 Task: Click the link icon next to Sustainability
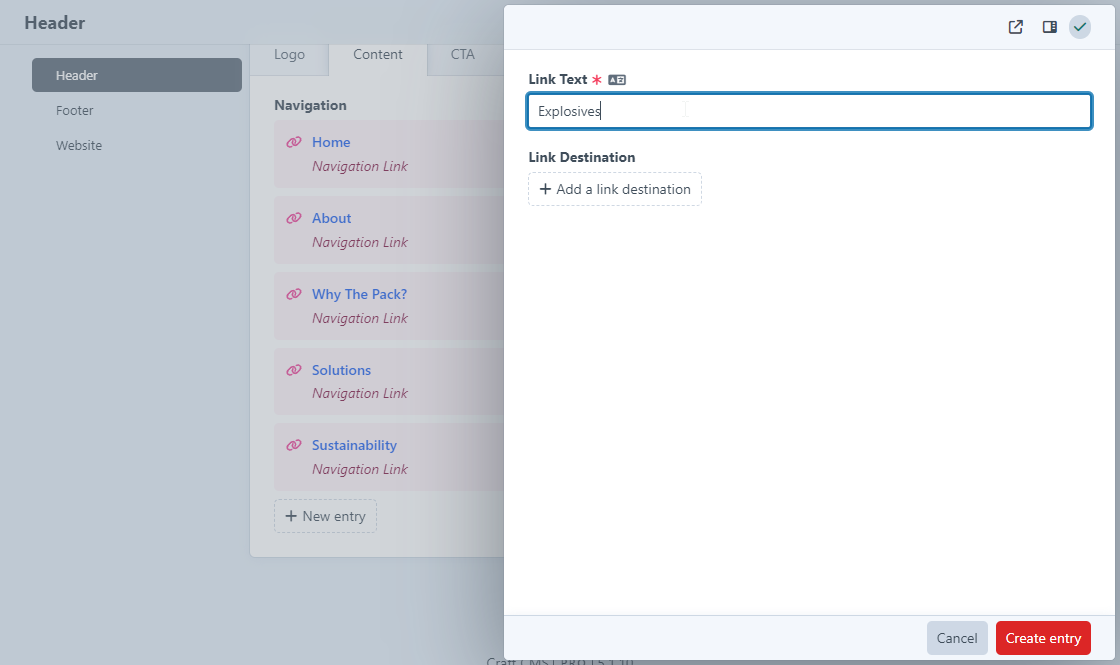pos(294,446)
